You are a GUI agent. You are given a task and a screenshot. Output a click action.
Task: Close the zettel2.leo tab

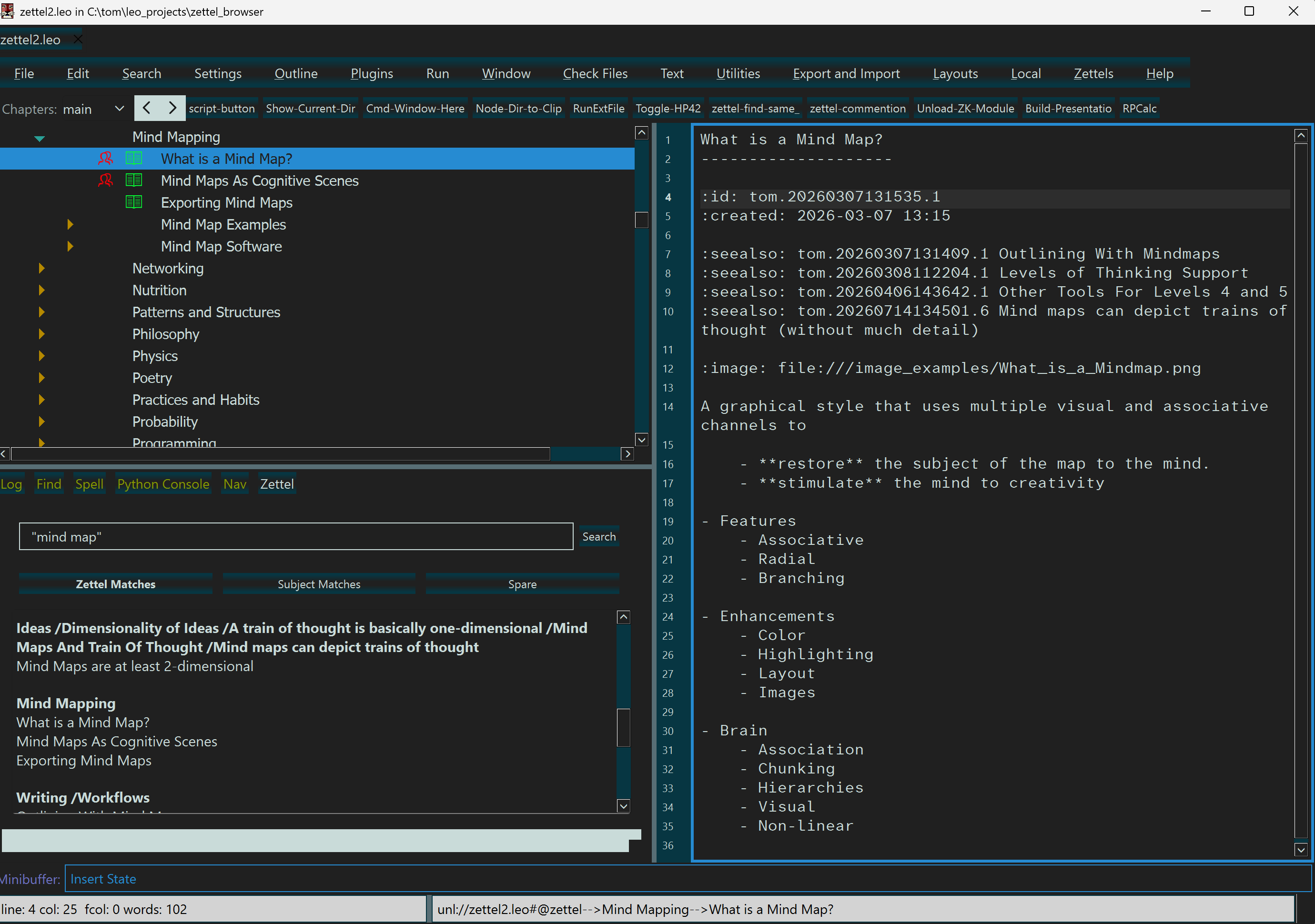coord(79,40)
